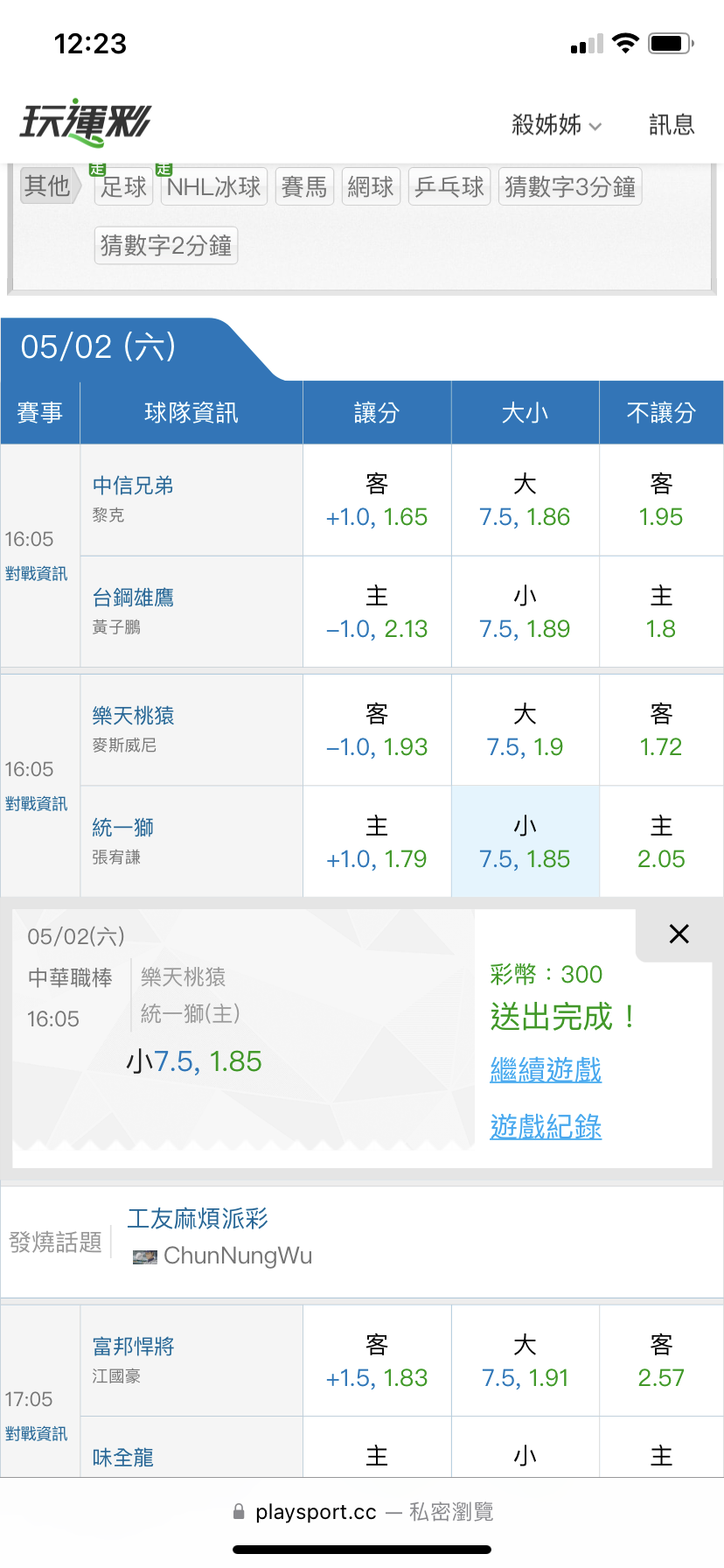Open 遊戲紀錄 link
The width and height of the screenshot is (724, 1568).
tap(546, 1126)
